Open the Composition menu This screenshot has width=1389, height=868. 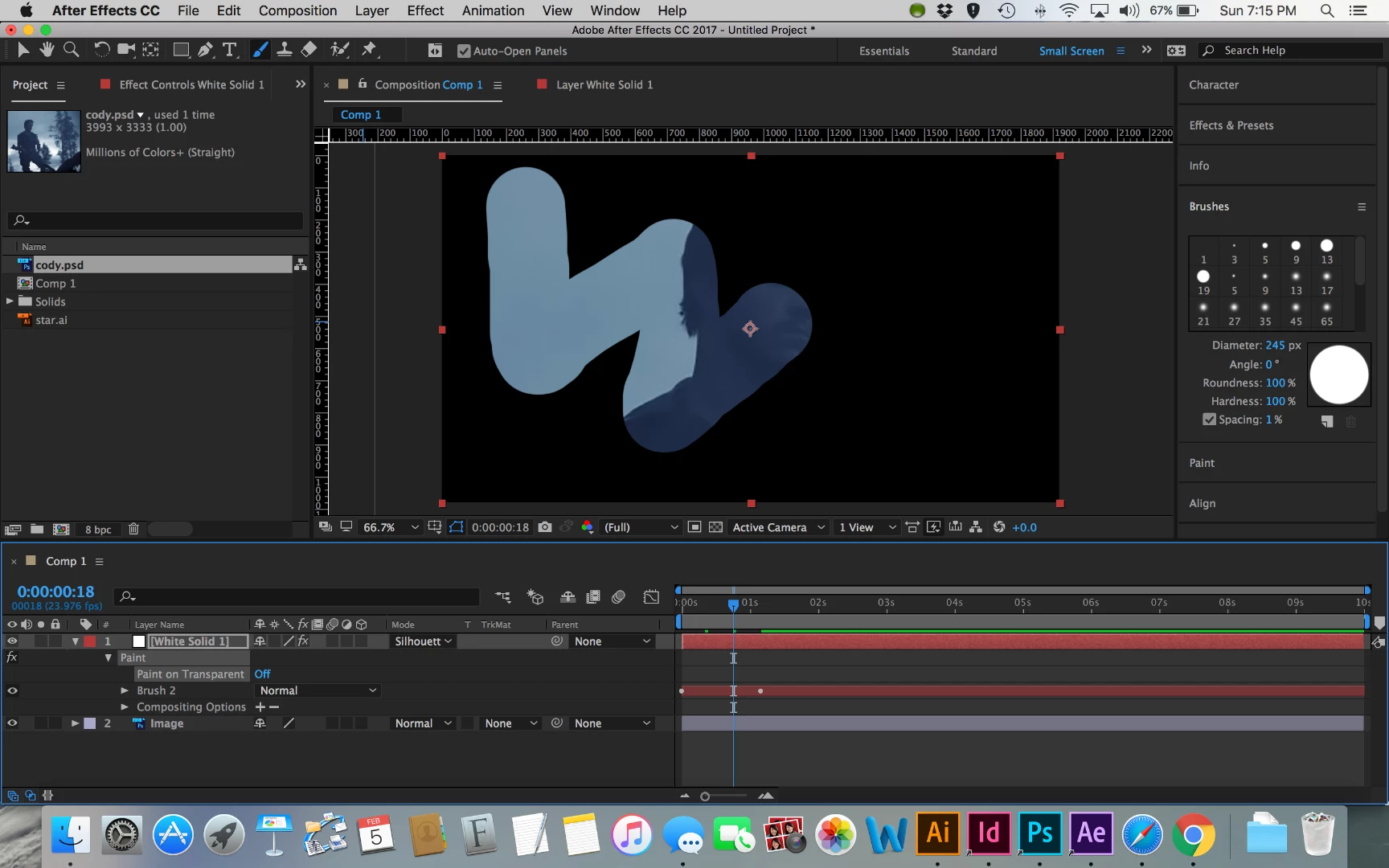[297, 10]
